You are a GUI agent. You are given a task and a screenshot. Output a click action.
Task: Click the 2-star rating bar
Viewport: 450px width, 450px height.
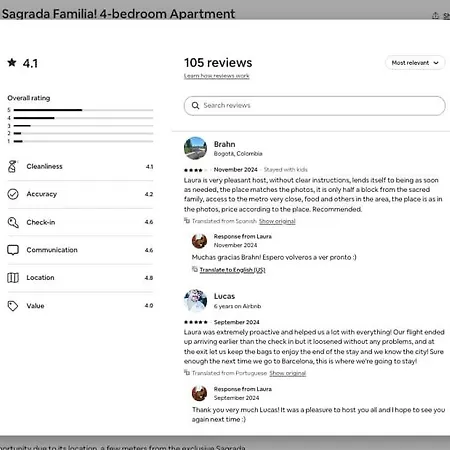pyautogui.click(x=83, y=133)
